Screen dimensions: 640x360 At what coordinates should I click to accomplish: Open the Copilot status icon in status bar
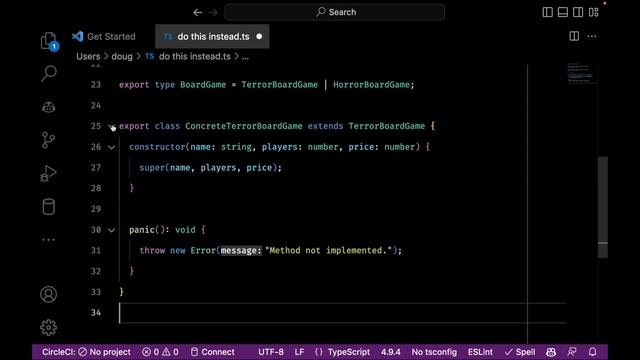pyautogui.click(x=551, y=352)
